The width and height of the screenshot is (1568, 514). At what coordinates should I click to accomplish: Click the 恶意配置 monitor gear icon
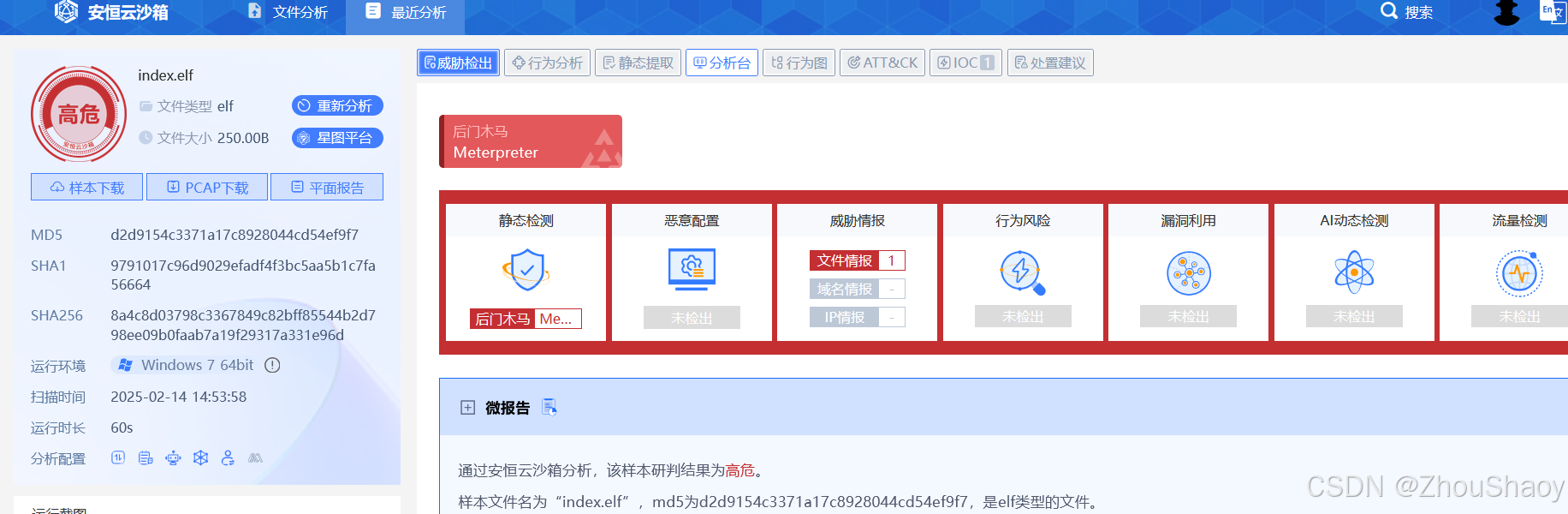(692, 270)
